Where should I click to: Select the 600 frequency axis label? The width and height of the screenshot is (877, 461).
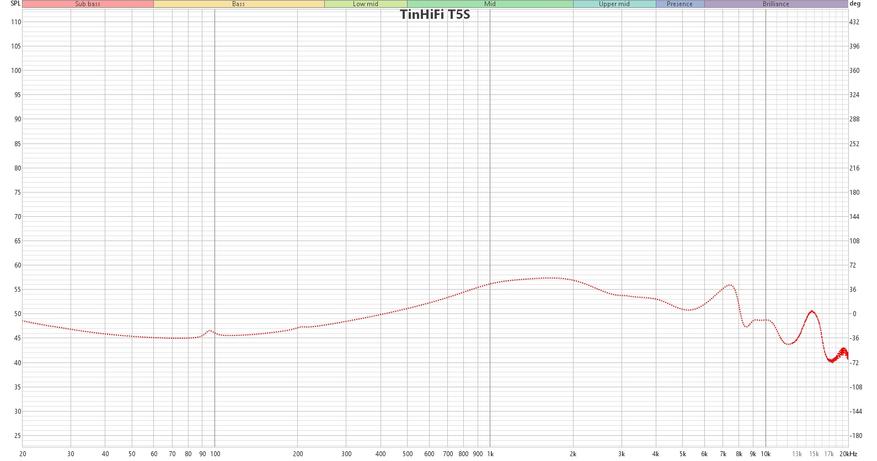coord(429,454)
